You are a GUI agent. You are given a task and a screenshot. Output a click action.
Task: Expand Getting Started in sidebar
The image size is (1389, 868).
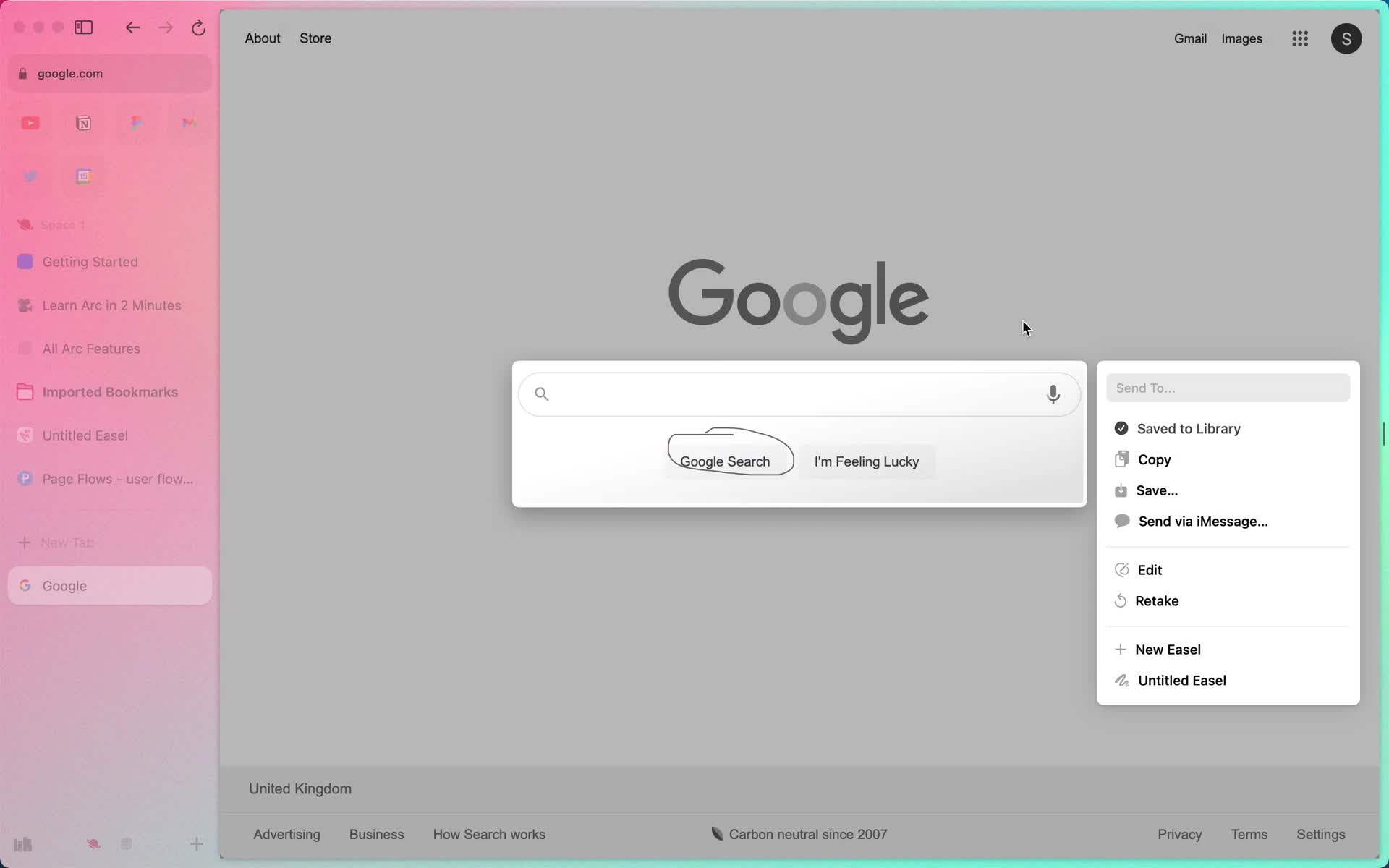[89, 261]
